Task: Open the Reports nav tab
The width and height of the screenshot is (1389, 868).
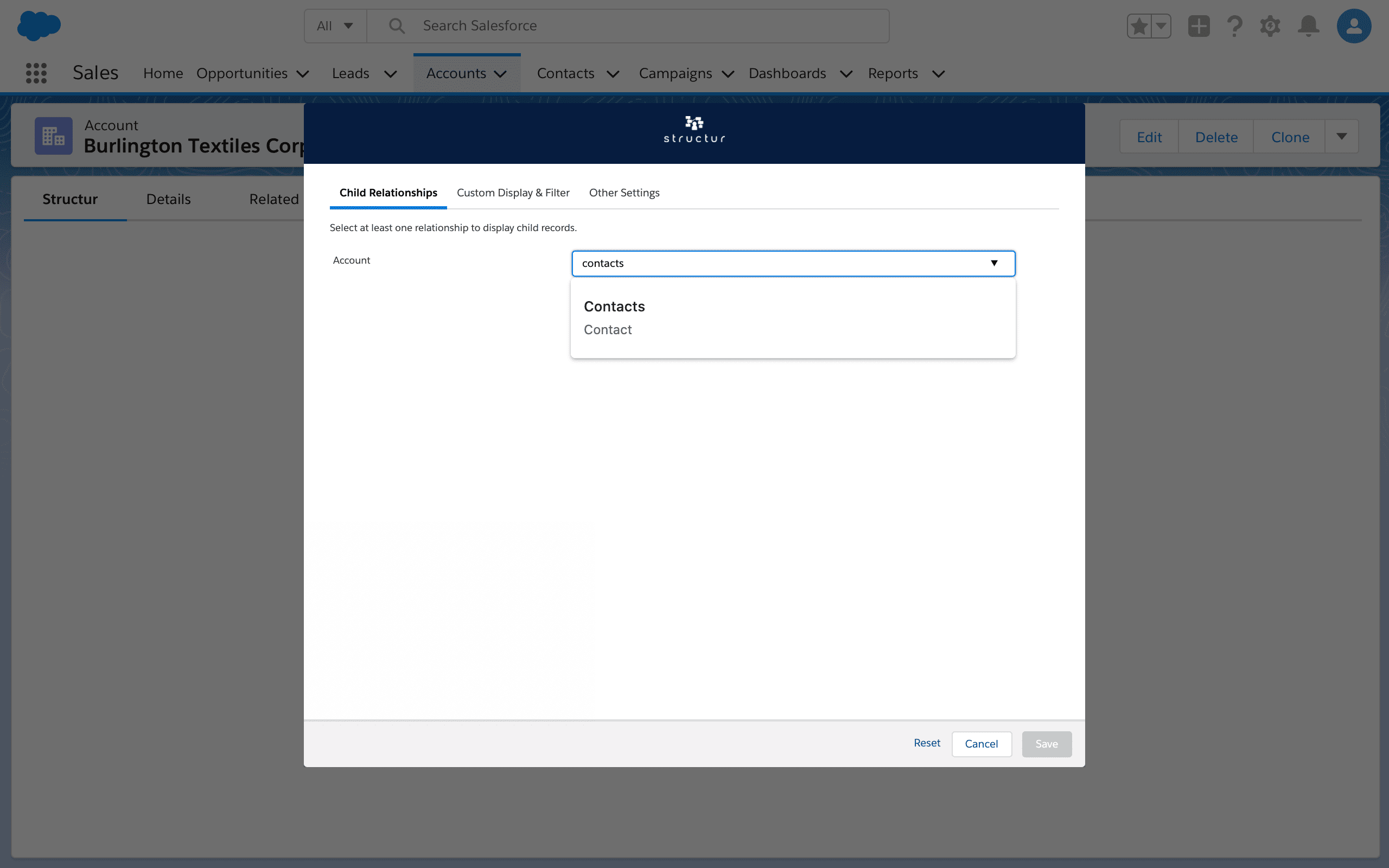Action: [x=893, y=73]
